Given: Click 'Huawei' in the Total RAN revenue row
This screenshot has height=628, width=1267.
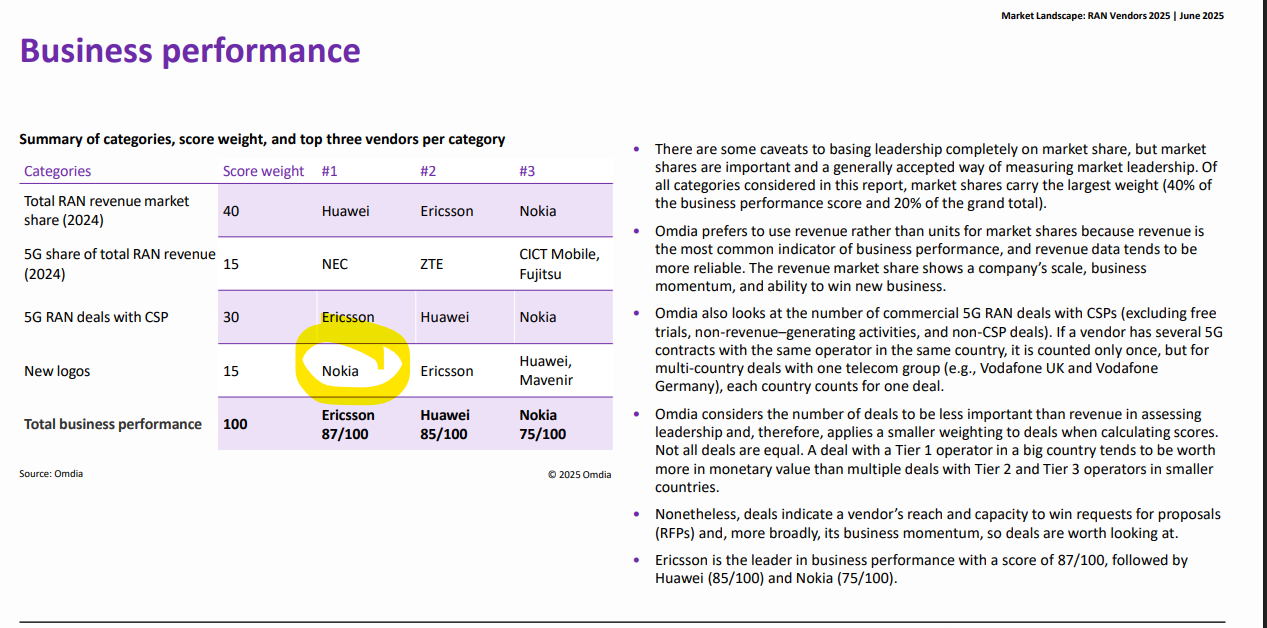Looking at the screenshot, I should click(x=346, y=211).
